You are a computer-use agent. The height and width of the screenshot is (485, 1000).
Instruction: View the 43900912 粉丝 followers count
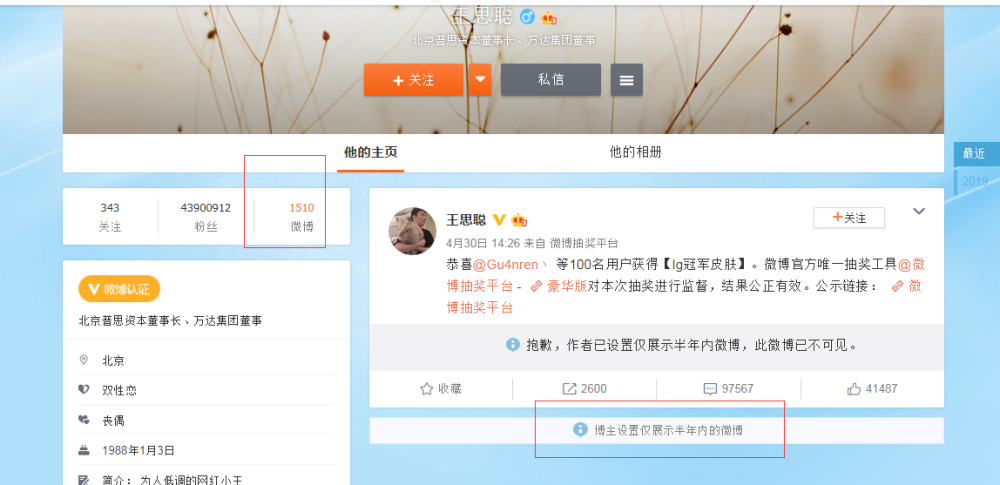[x=205, y=217]
